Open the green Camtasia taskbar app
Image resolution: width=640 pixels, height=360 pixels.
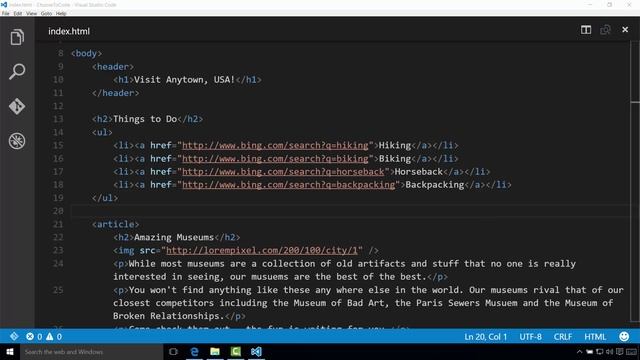coord(236,351)
